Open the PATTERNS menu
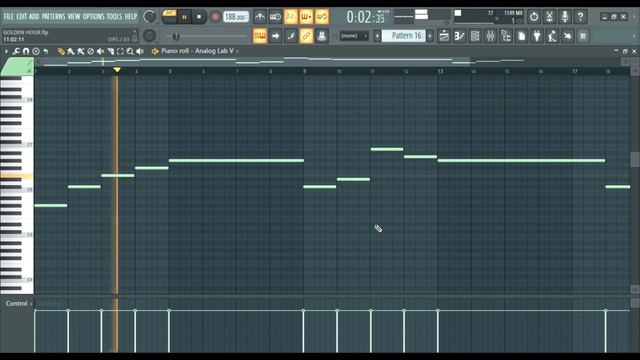The image size is (640, 360). pos(53,17)
